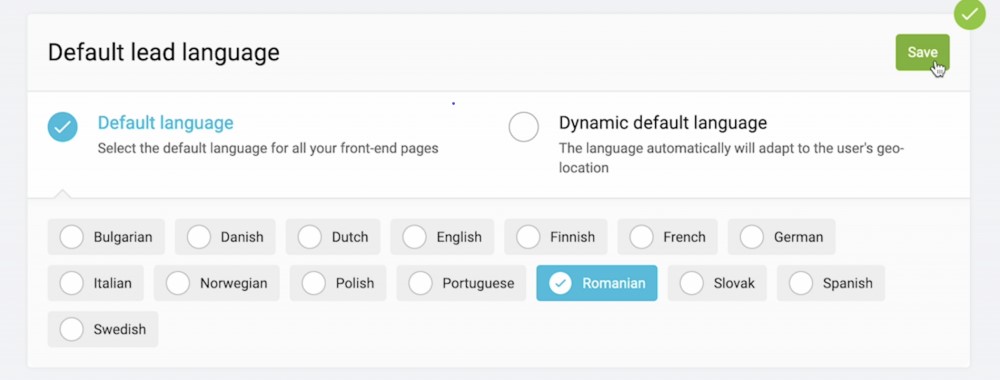This screenshot has height=380, width=1000.
Task: Select the Finnish language option
Action: tap(555, 237)
